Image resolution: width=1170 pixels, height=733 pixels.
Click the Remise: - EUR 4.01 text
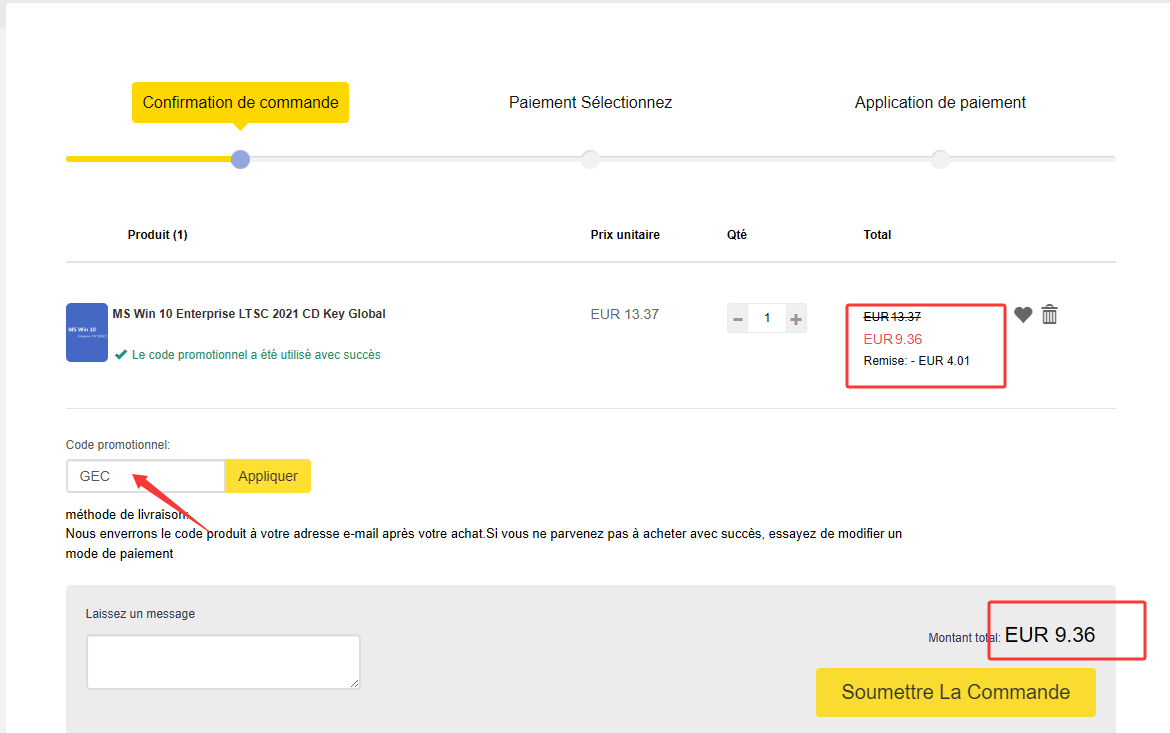[916, 361]
